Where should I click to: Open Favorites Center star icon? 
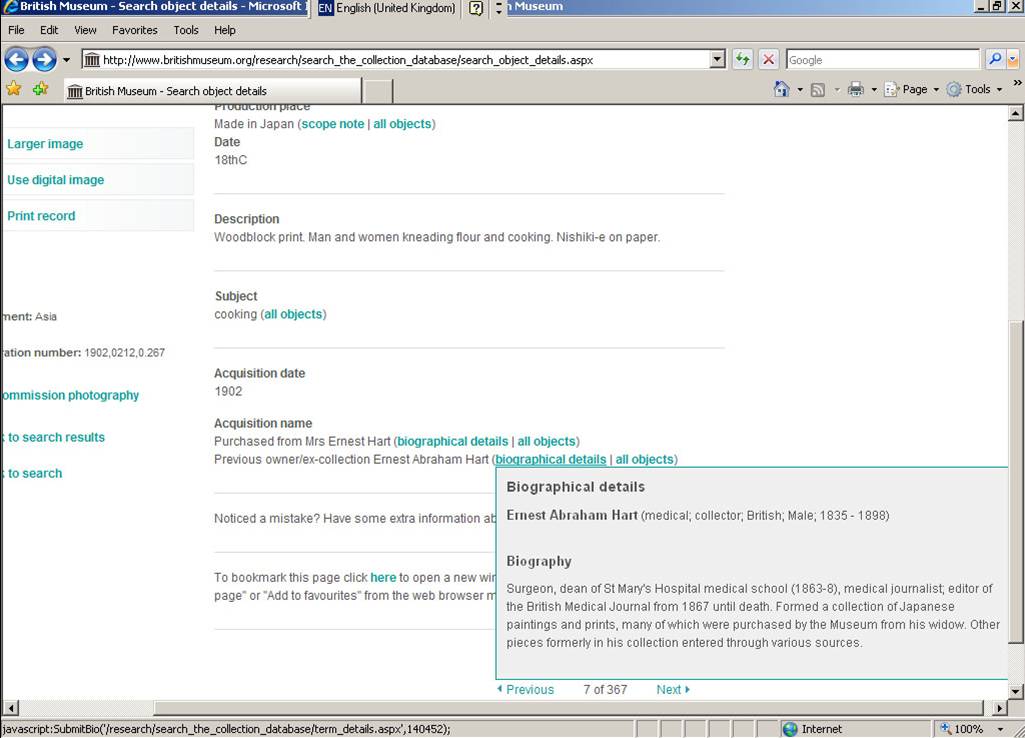pyautogui.click(x=14, y=90)
